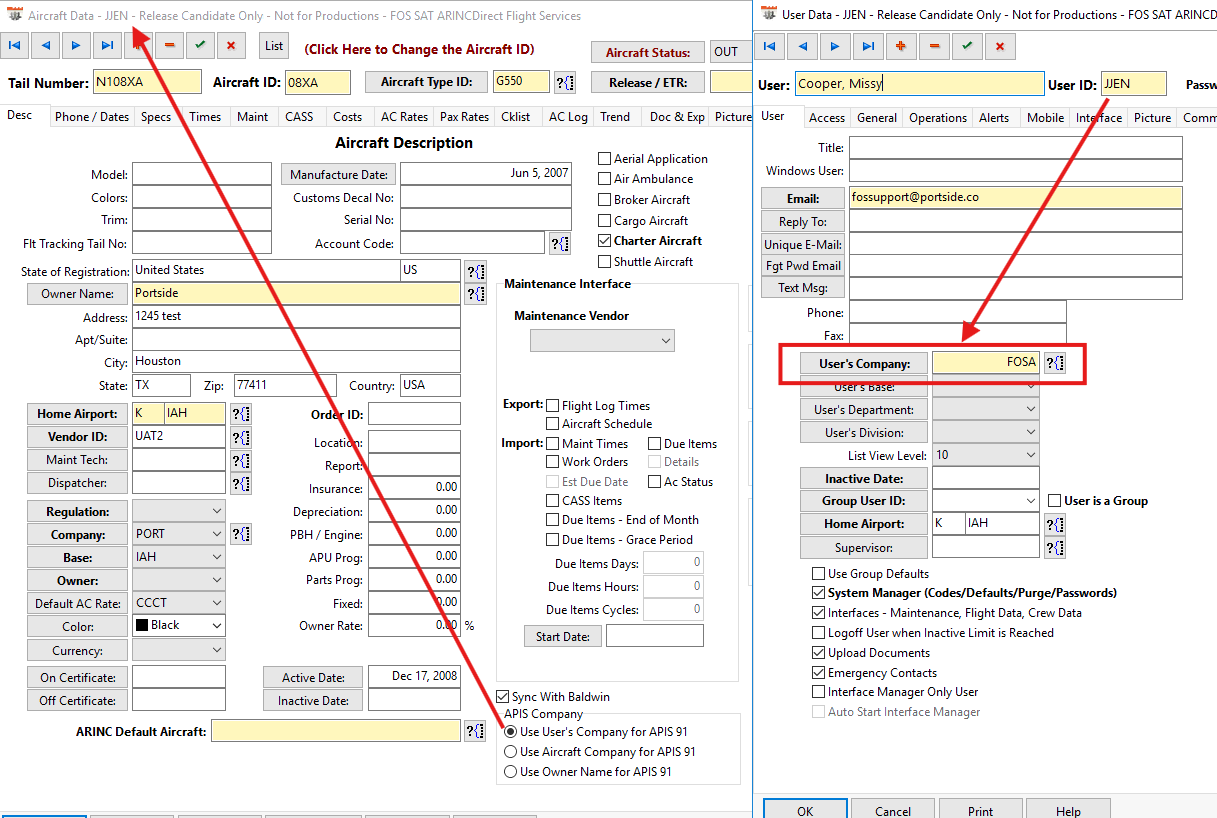Go to first record in Aircraft Data toolbar

(x=15, y=46)
